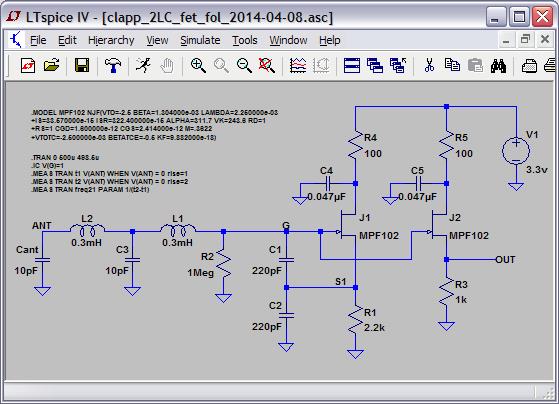Screen dimensions: 559x404
Task: Click the 0.047µF value of C5
Action: (x=417, y=197)
